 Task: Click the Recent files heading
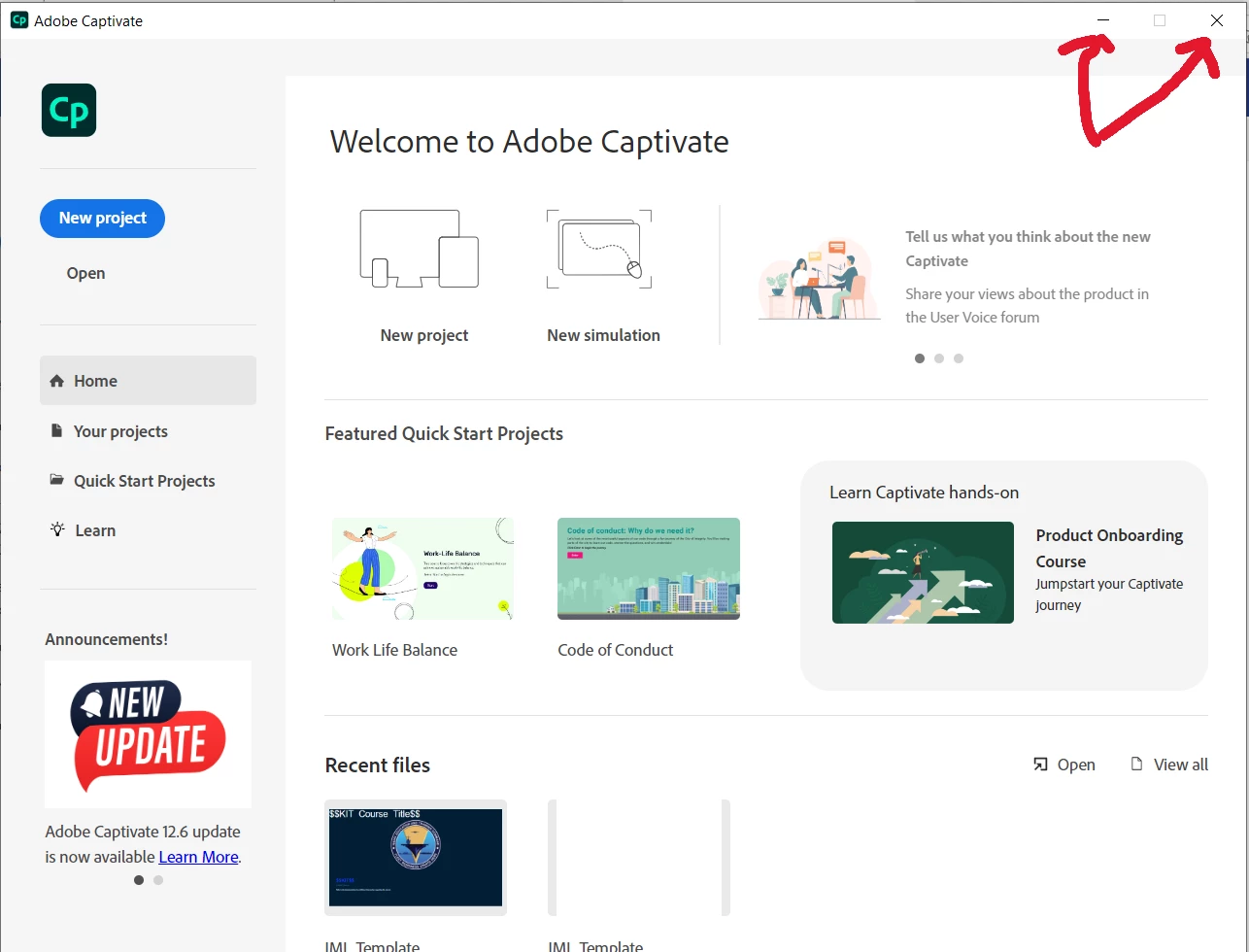[x=377, y=765]
